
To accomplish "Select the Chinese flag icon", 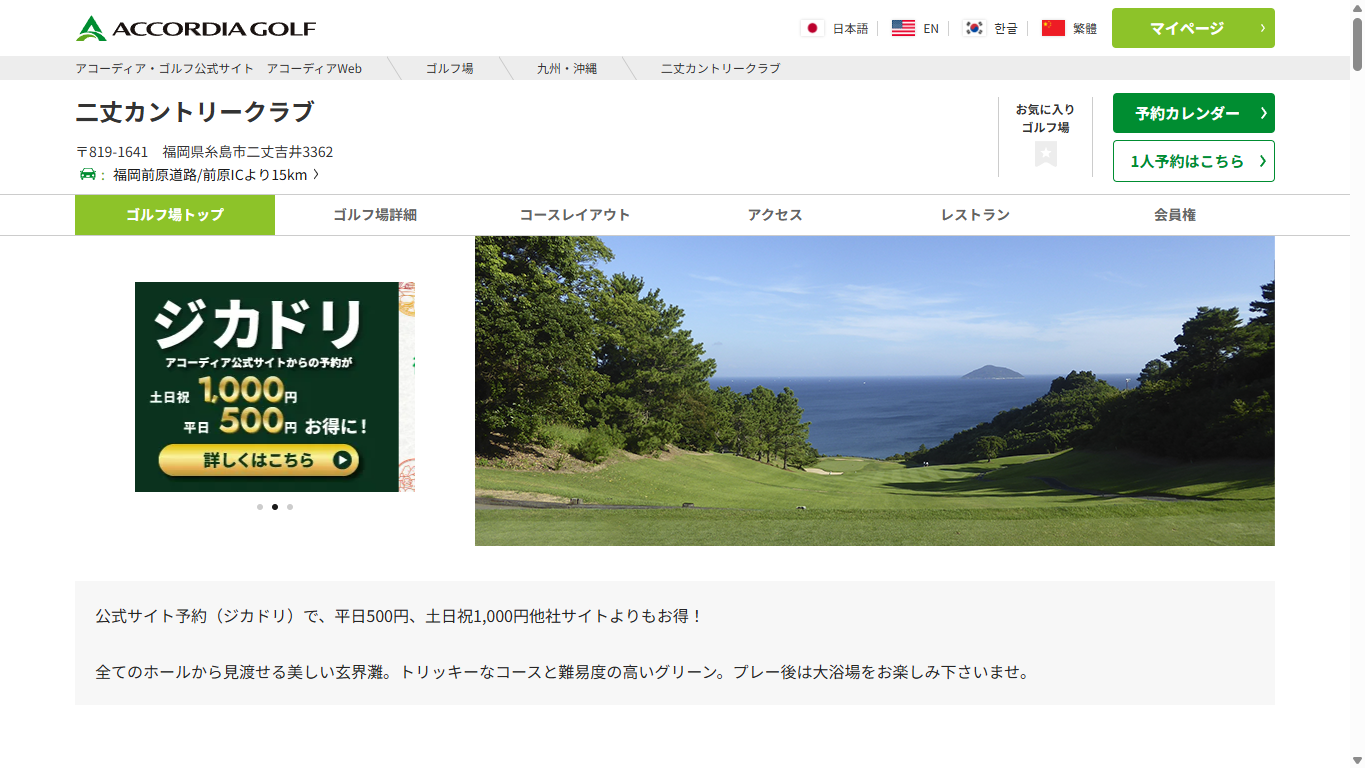I will point(1053,28).
